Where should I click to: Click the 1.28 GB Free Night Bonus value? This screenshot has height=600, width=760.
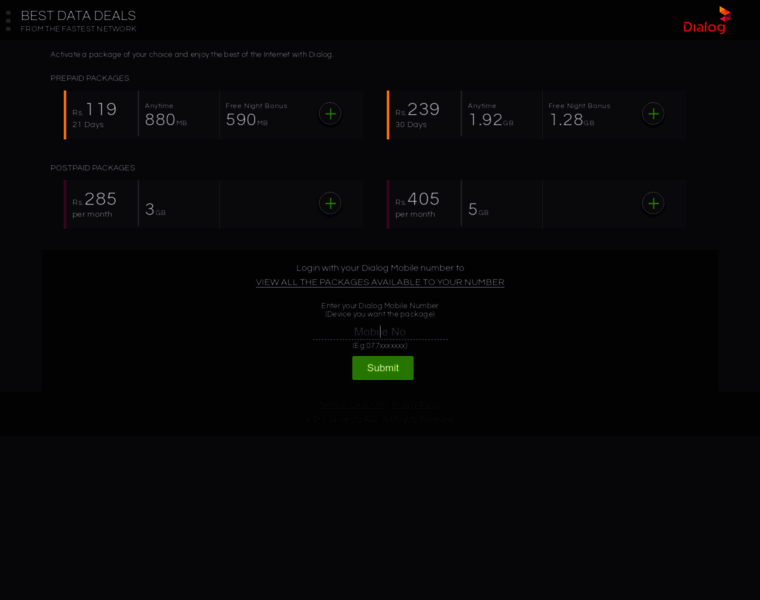tap(572, 120)
